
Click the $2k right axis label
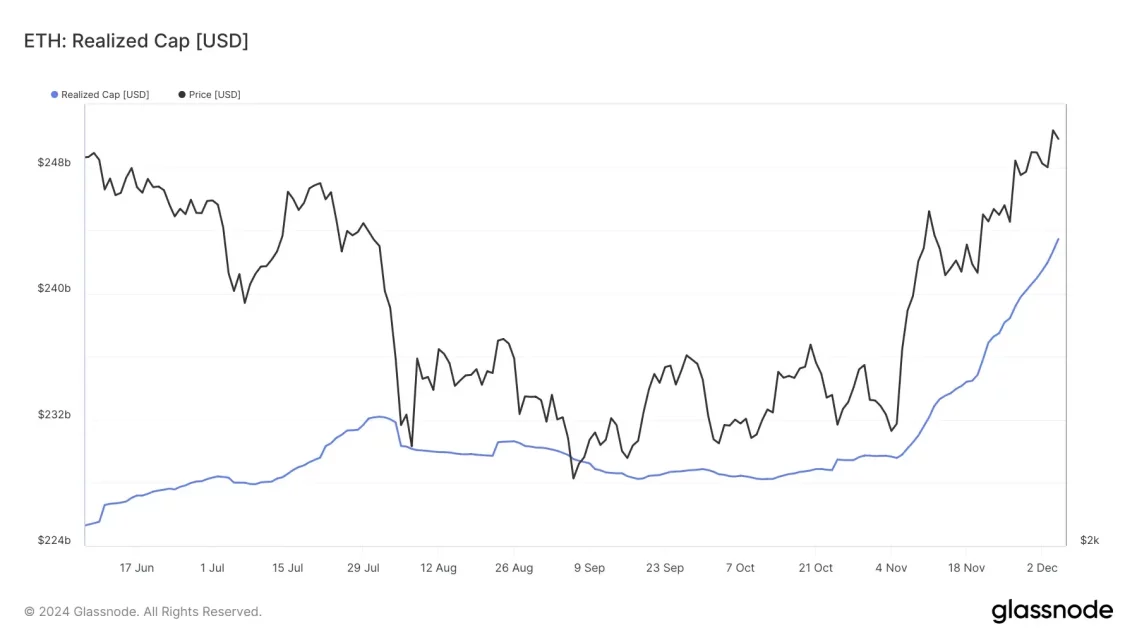(x=1089, y=540)
